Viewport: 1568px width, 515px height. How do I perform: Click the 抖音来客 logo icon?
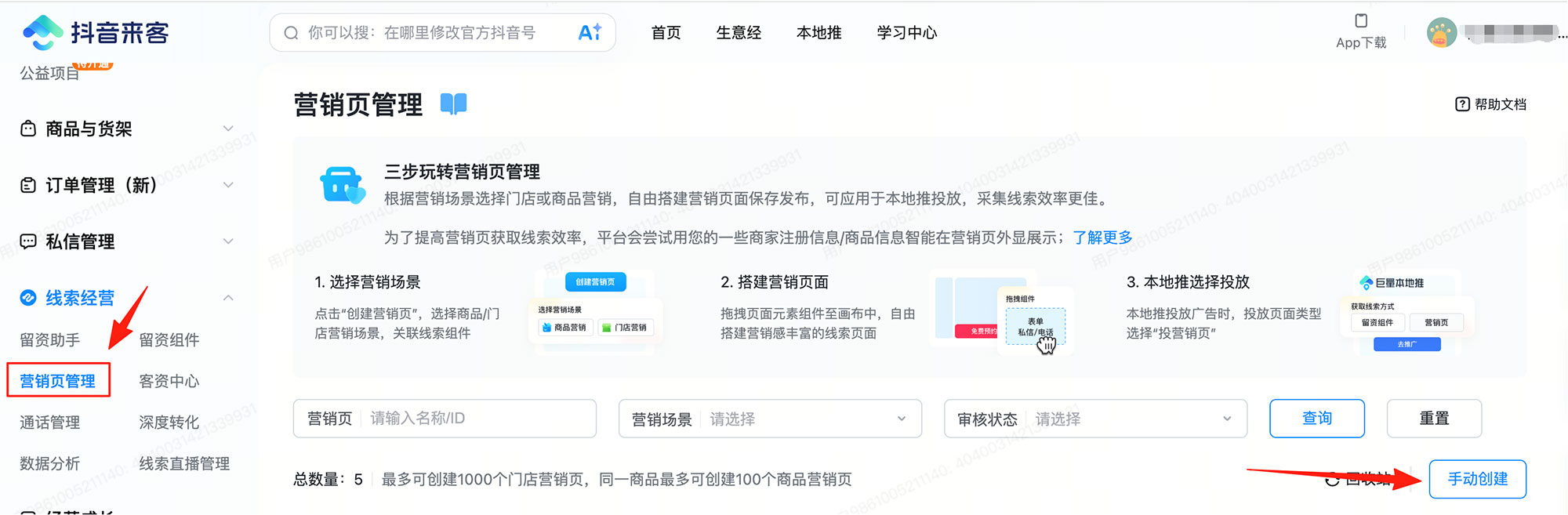pos(42,32)
